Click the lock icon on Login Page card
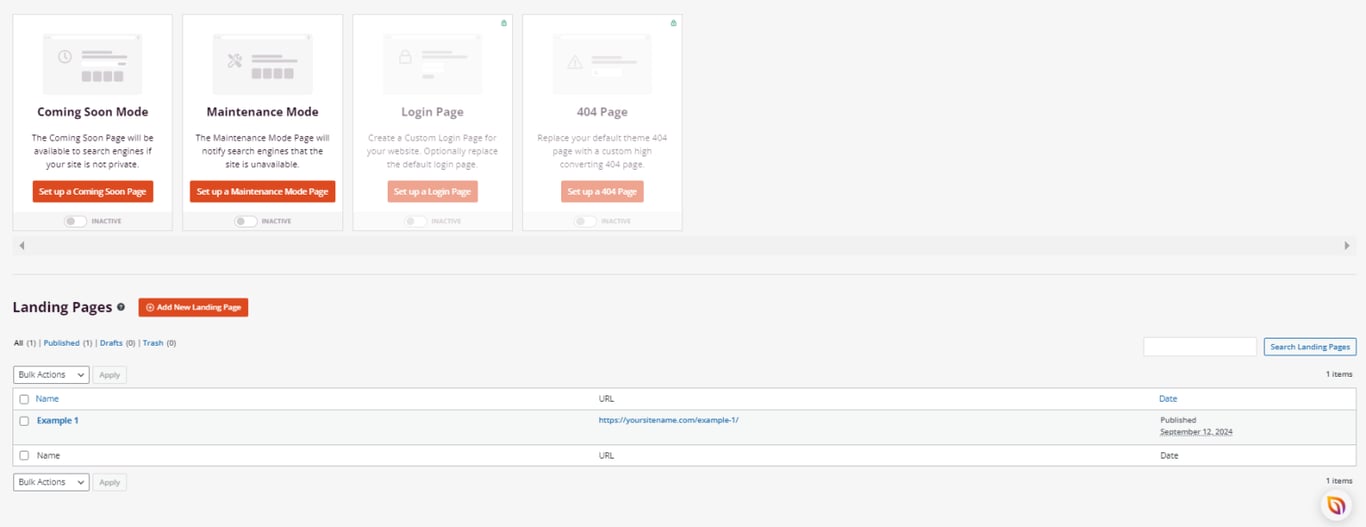This screenshot has width=1366, height=527. click(x=503, y=23)
